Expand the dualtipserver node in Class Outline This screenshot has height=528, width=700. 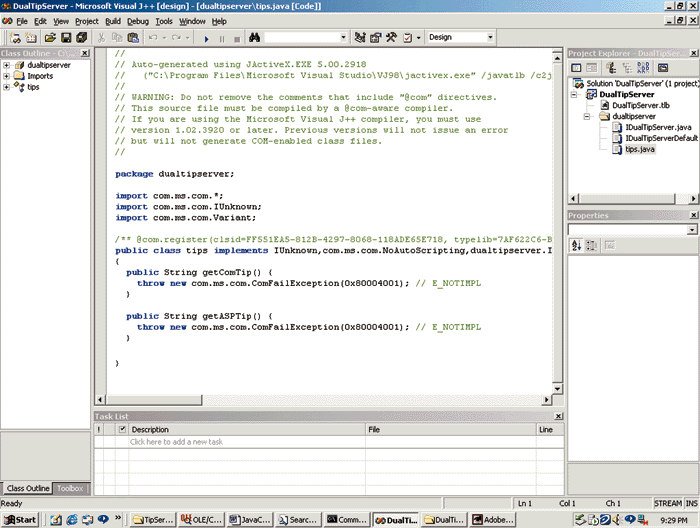(7, 65)
